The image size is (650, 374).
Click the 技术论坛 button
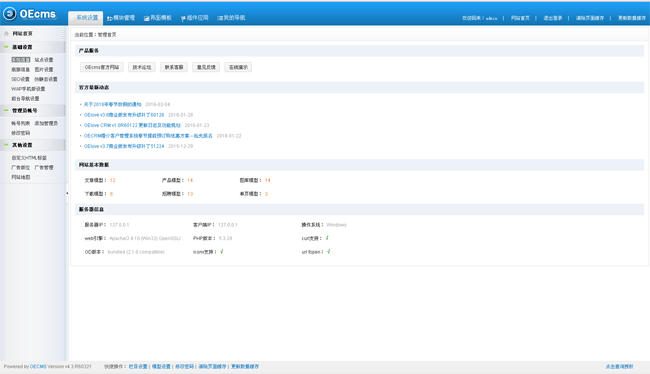click(142, 67)
